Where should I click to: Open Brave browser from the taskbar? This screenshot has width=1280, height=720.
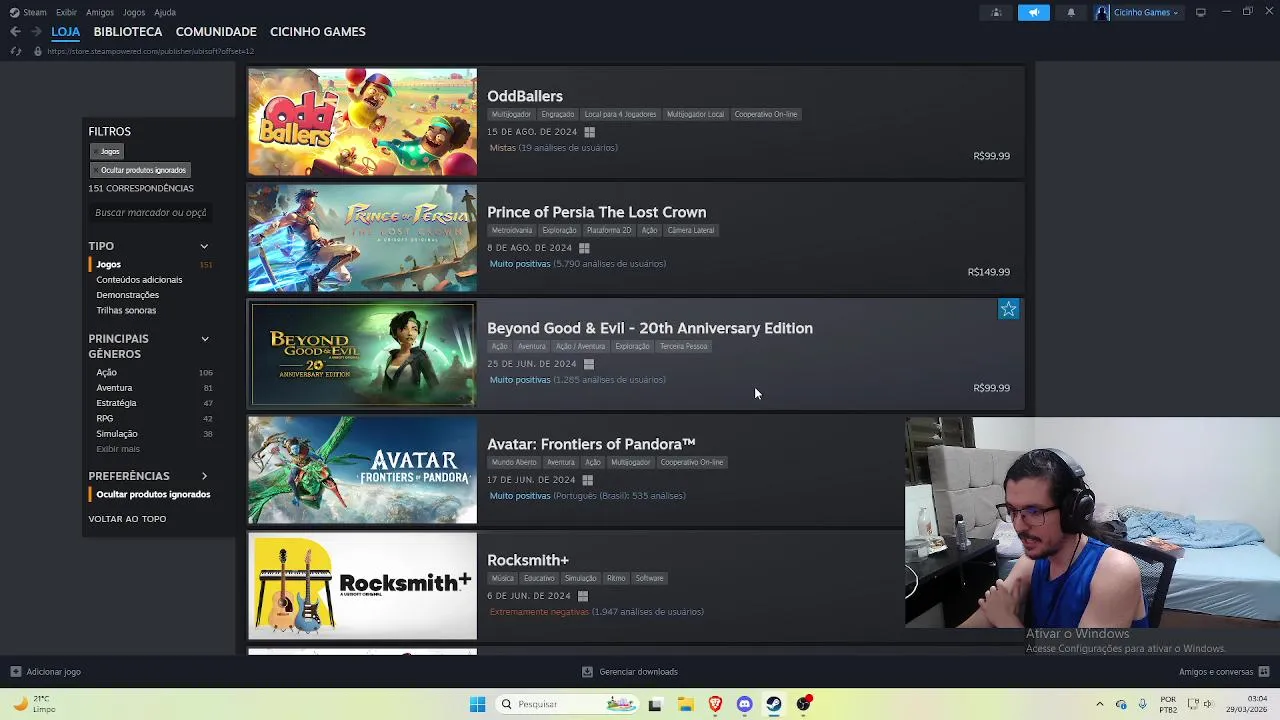tap(715, 704)
